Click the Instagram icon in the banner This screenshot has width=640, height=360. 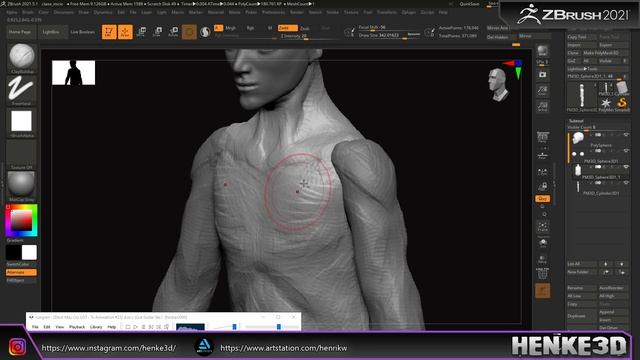tap(17, 347)
